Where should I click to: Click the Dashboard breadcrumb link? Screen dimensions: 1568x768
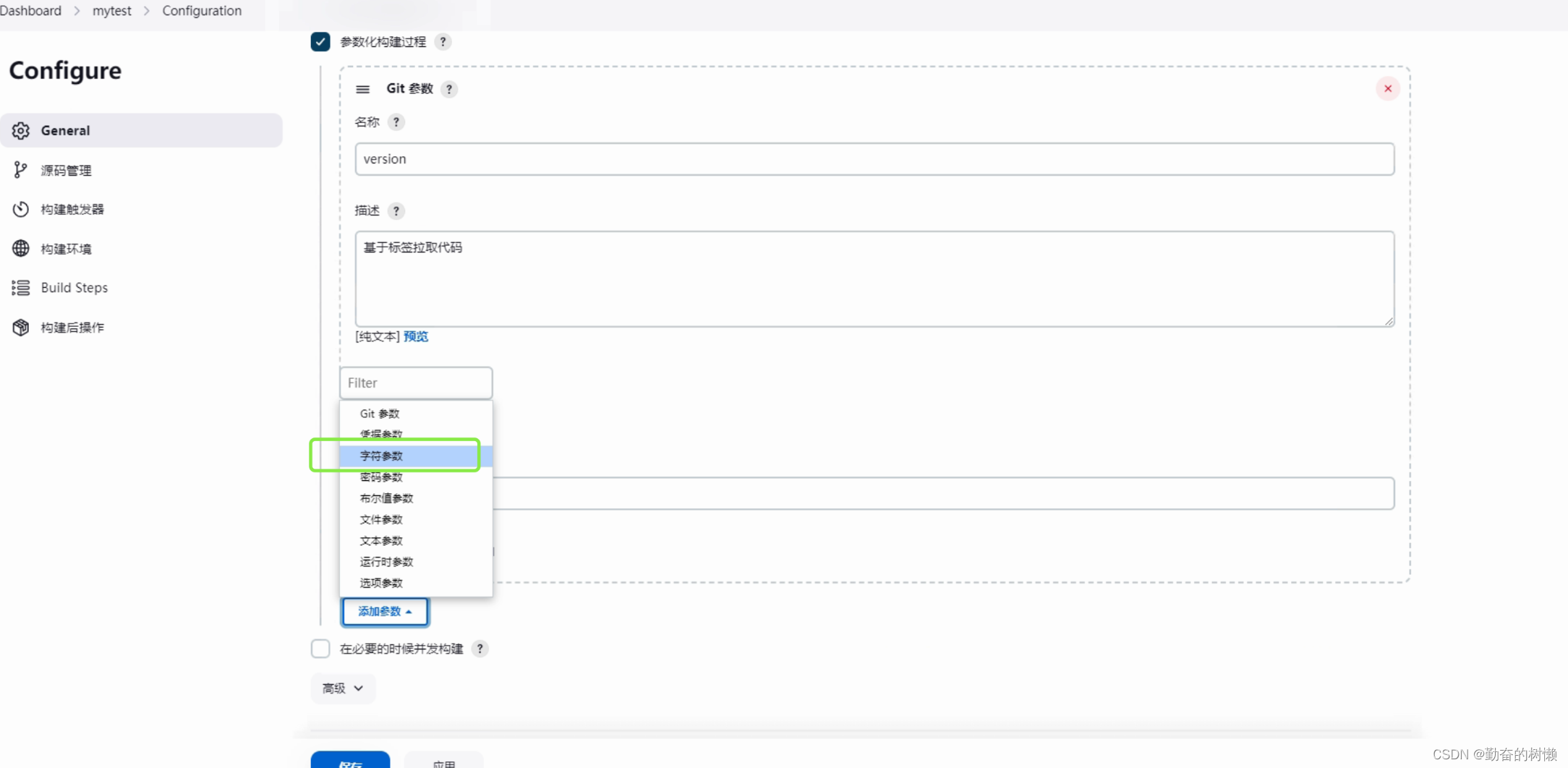30,11
